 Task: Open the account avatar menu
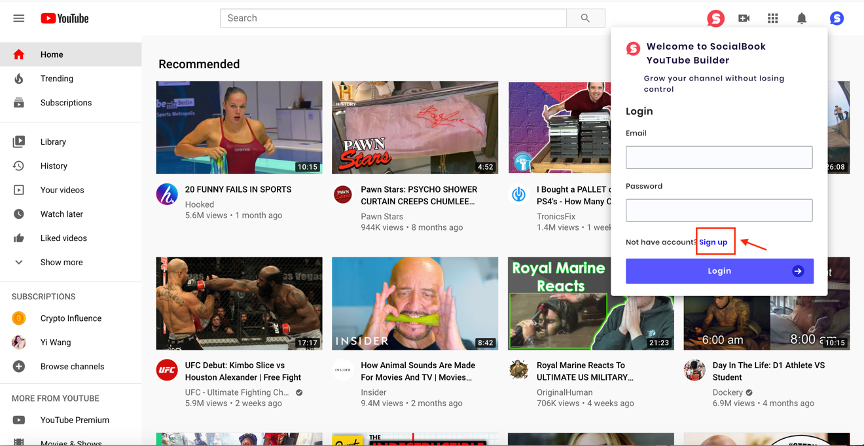(837, 18)
